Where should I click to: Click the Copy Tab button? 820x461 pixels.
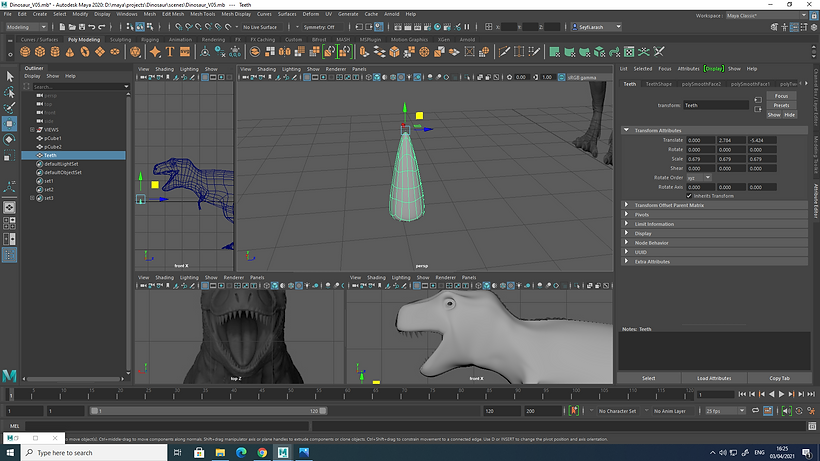coord(779,378)
